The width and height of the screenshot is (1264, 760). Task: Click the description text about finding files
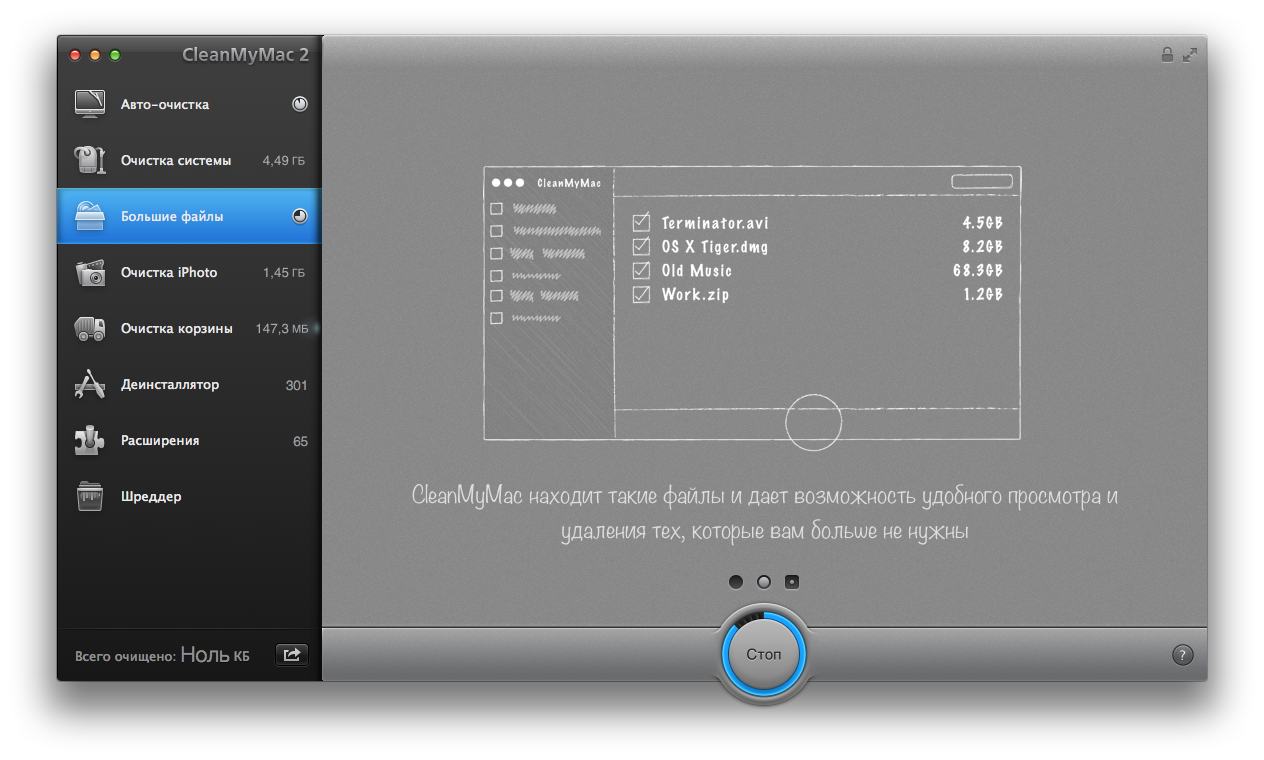pyautogui.click(x=764, y=514)
